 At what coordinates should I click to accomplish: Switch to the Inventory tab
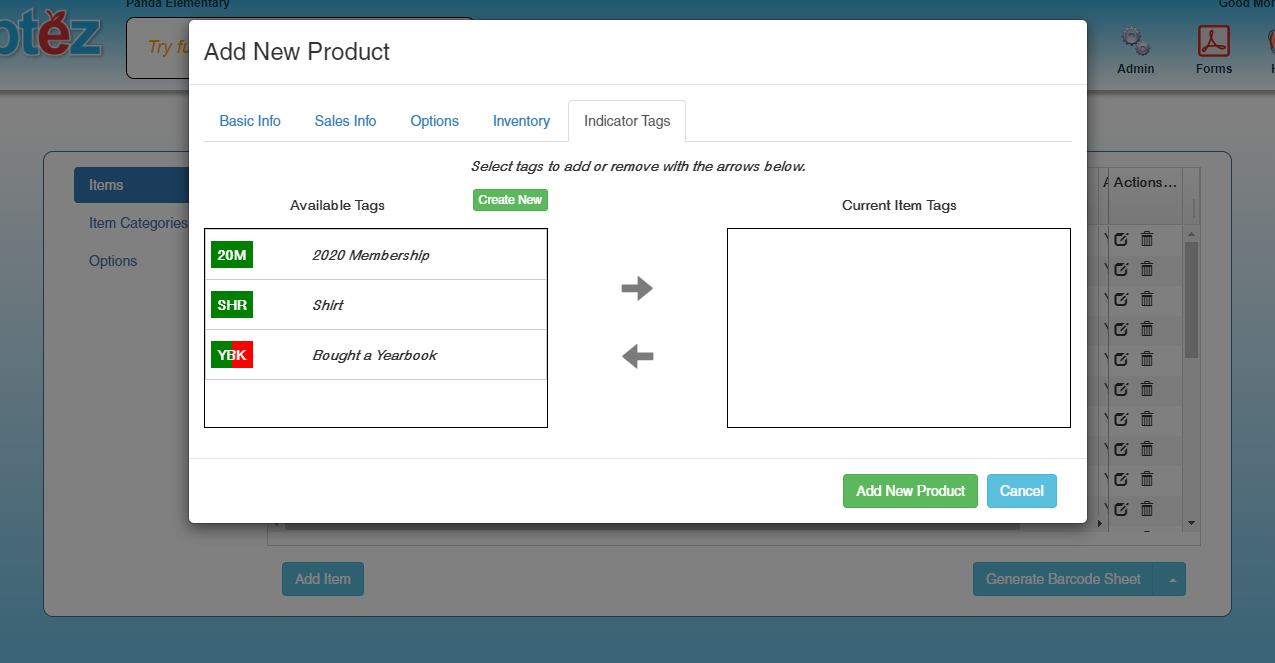coord(521,121)
